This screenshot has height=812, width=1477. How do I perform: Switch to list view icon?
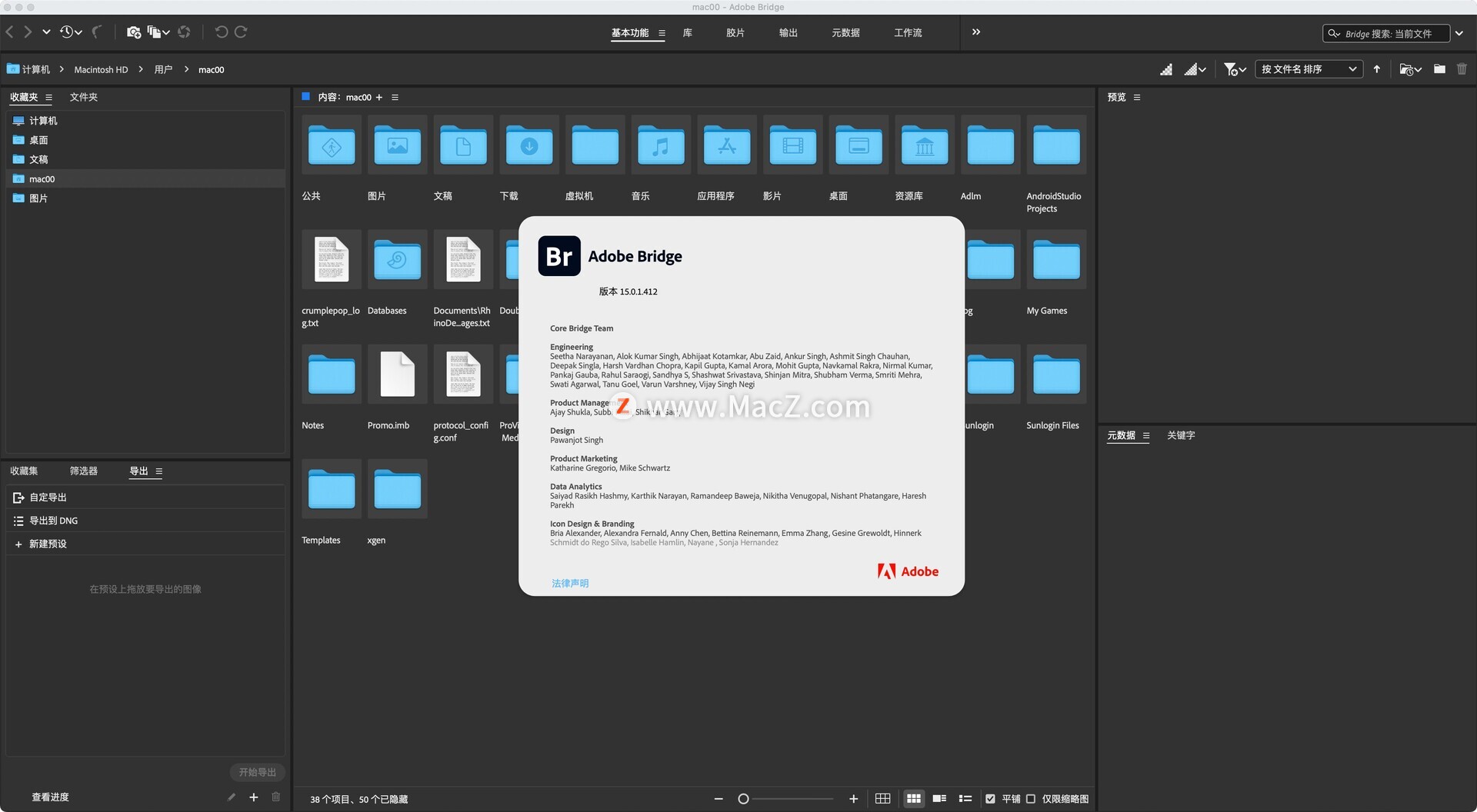965,799
